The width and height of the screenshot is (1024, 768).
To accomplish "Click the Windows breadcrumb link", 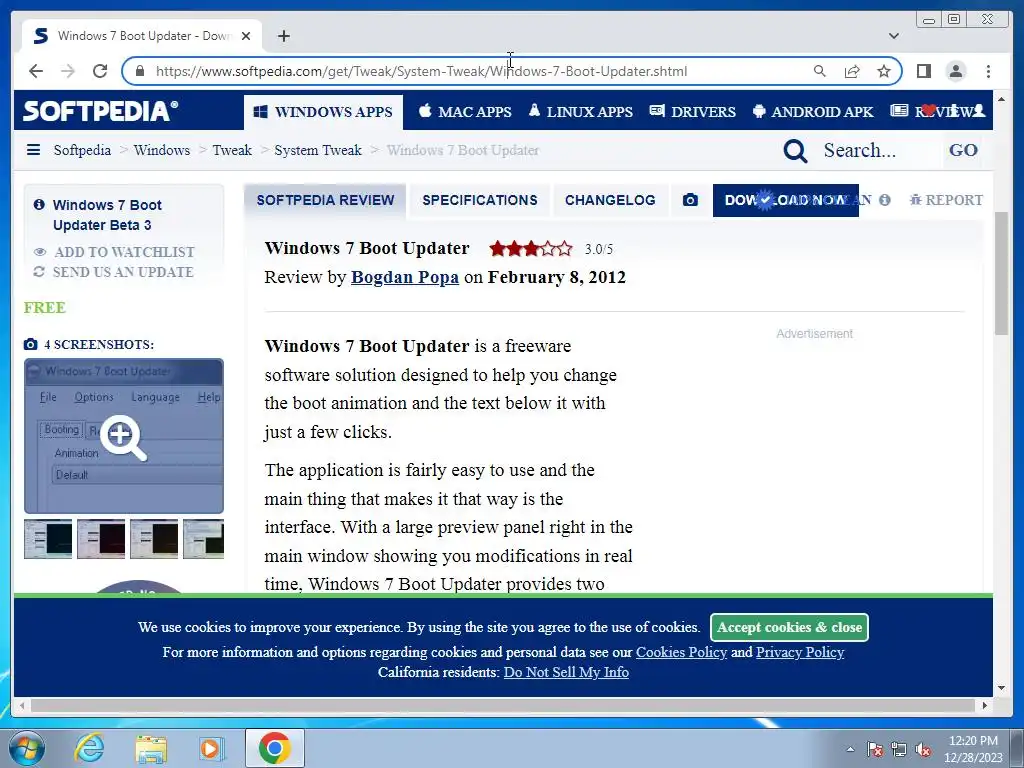I will tap(162, 150).
